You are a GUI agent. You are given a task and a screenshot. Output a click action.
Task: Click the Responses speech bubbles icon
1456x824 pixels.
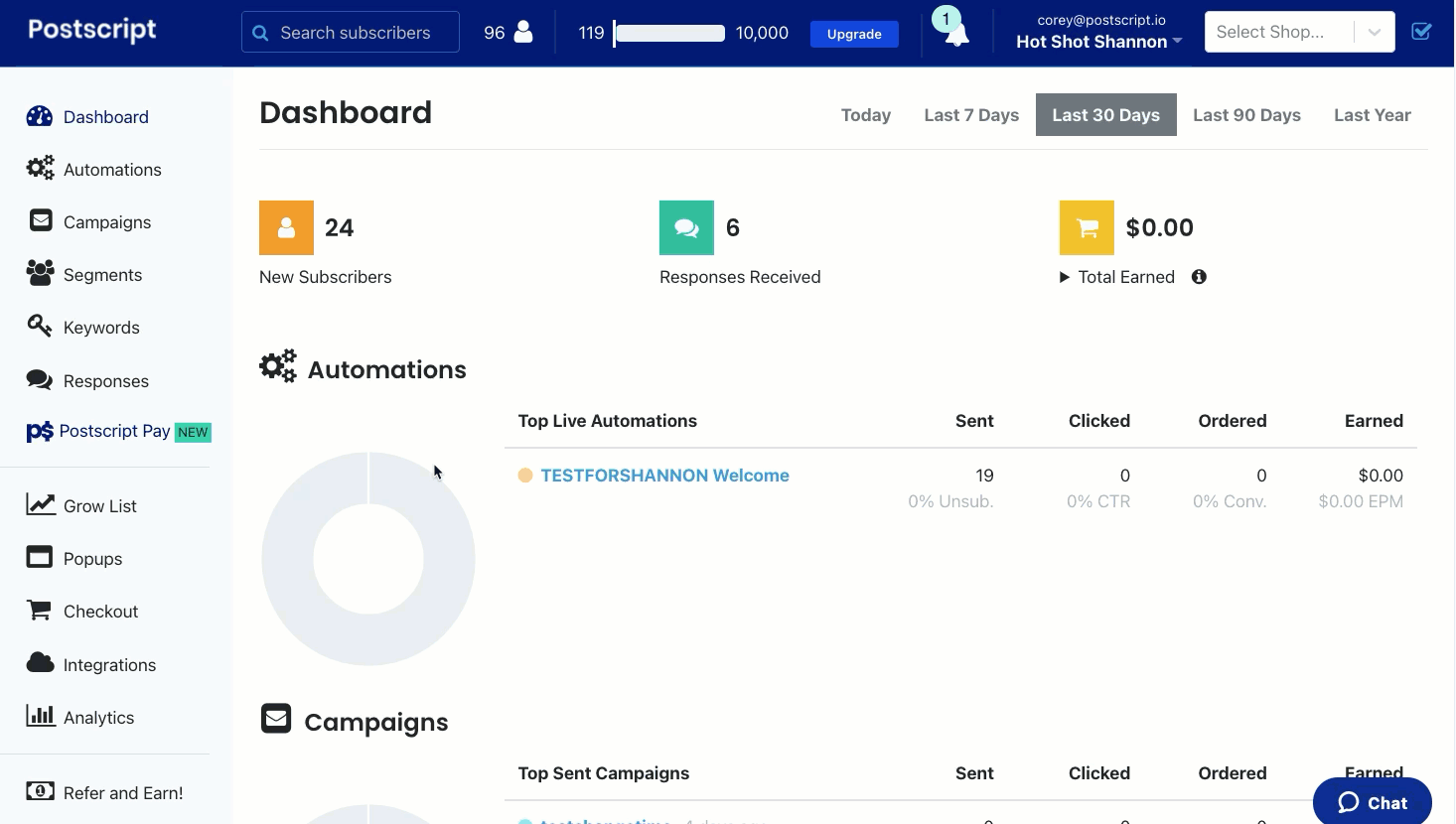click(40, 379)
